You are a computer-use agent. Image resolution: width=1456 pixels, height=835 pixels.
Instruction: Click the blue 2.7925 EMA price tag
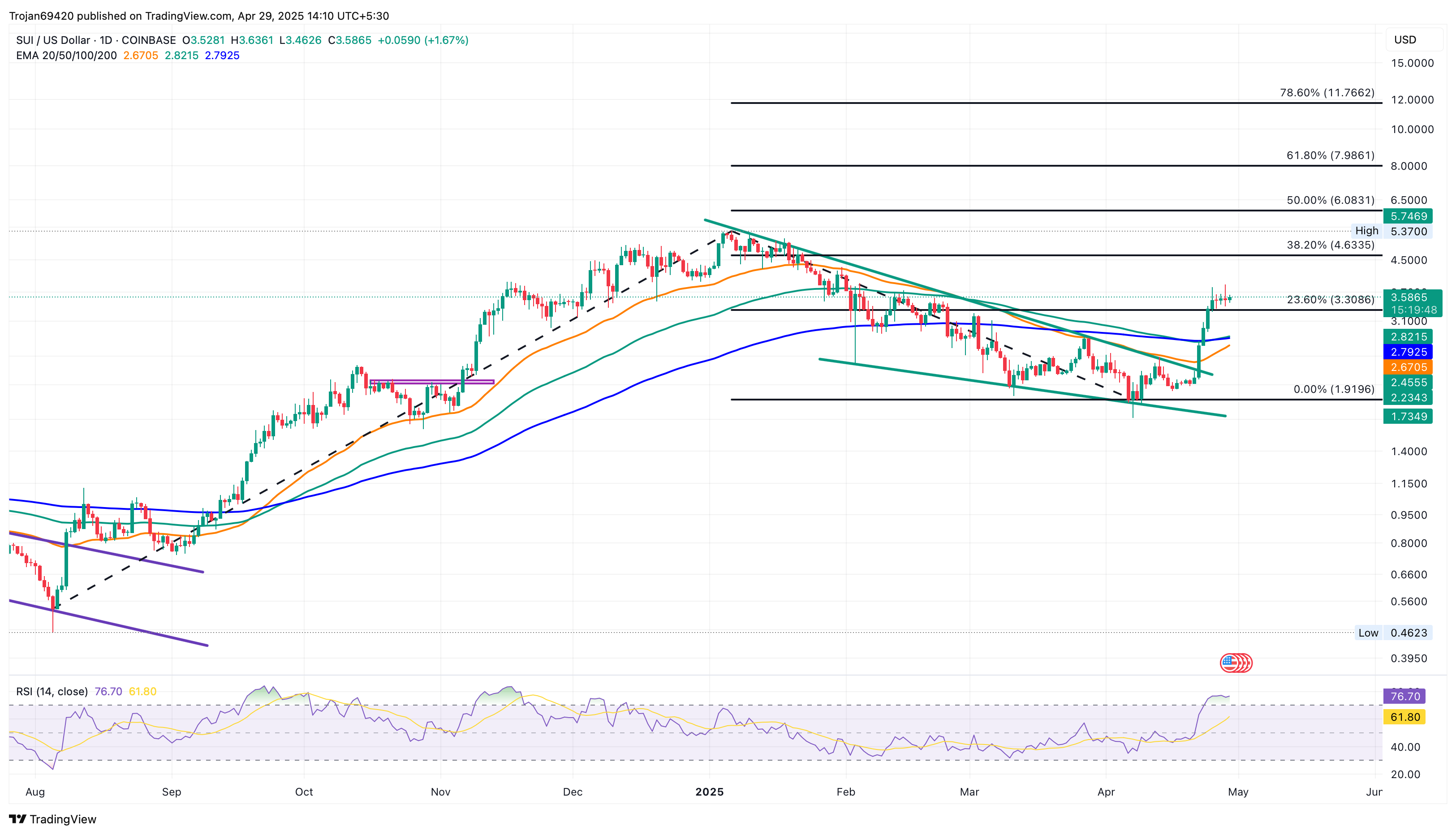pos(1408,353)
